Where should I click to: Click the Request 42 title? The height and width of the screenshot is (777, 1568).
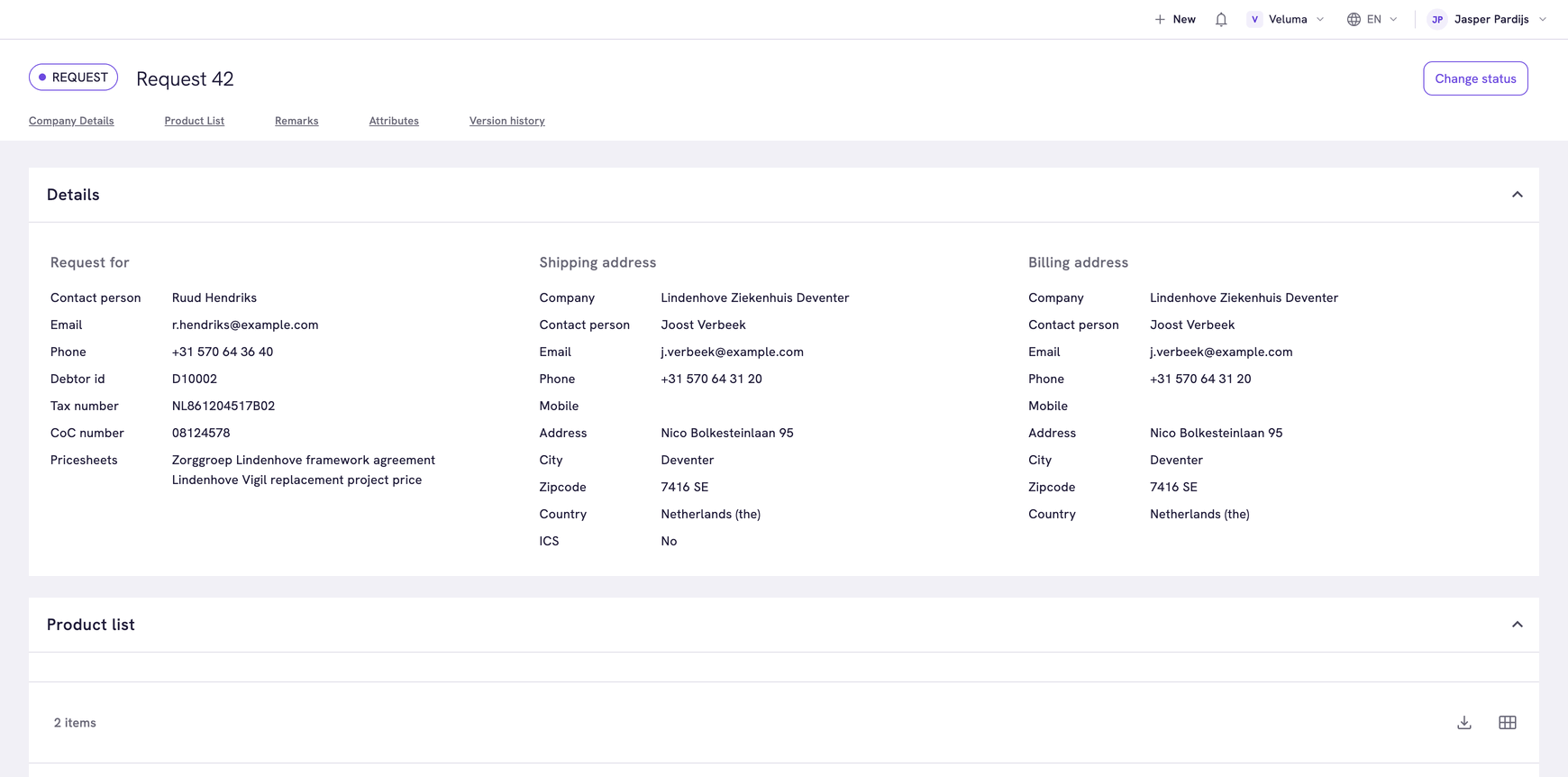185,78
